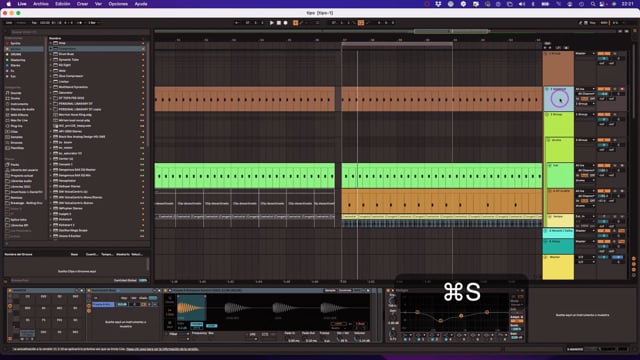The width and height of the screenshot is (640, 360).
Task: Expand the Dynamic Tube folder
Action: pos(51,60)
